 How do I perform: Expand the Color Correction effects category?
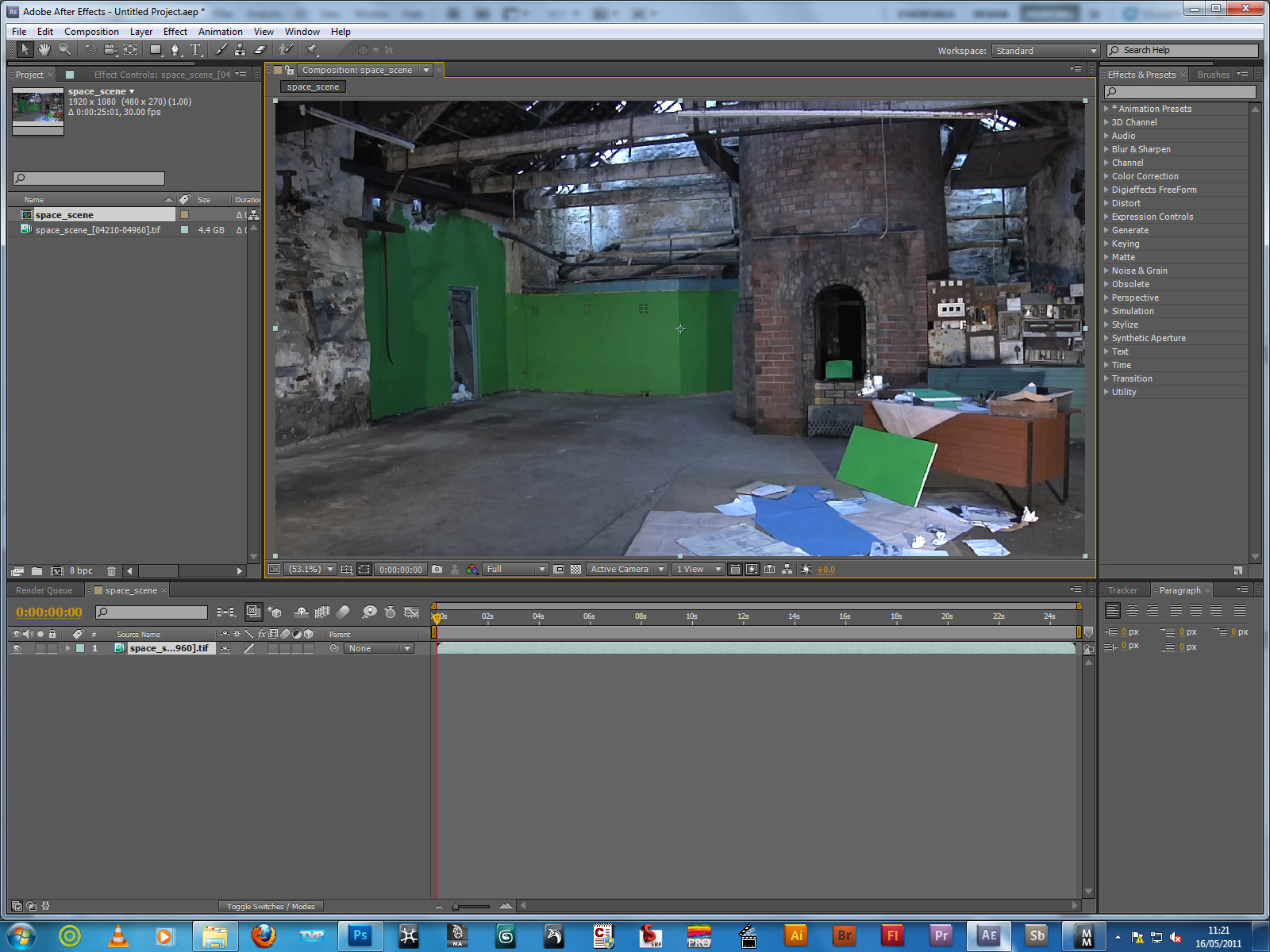1106,176
